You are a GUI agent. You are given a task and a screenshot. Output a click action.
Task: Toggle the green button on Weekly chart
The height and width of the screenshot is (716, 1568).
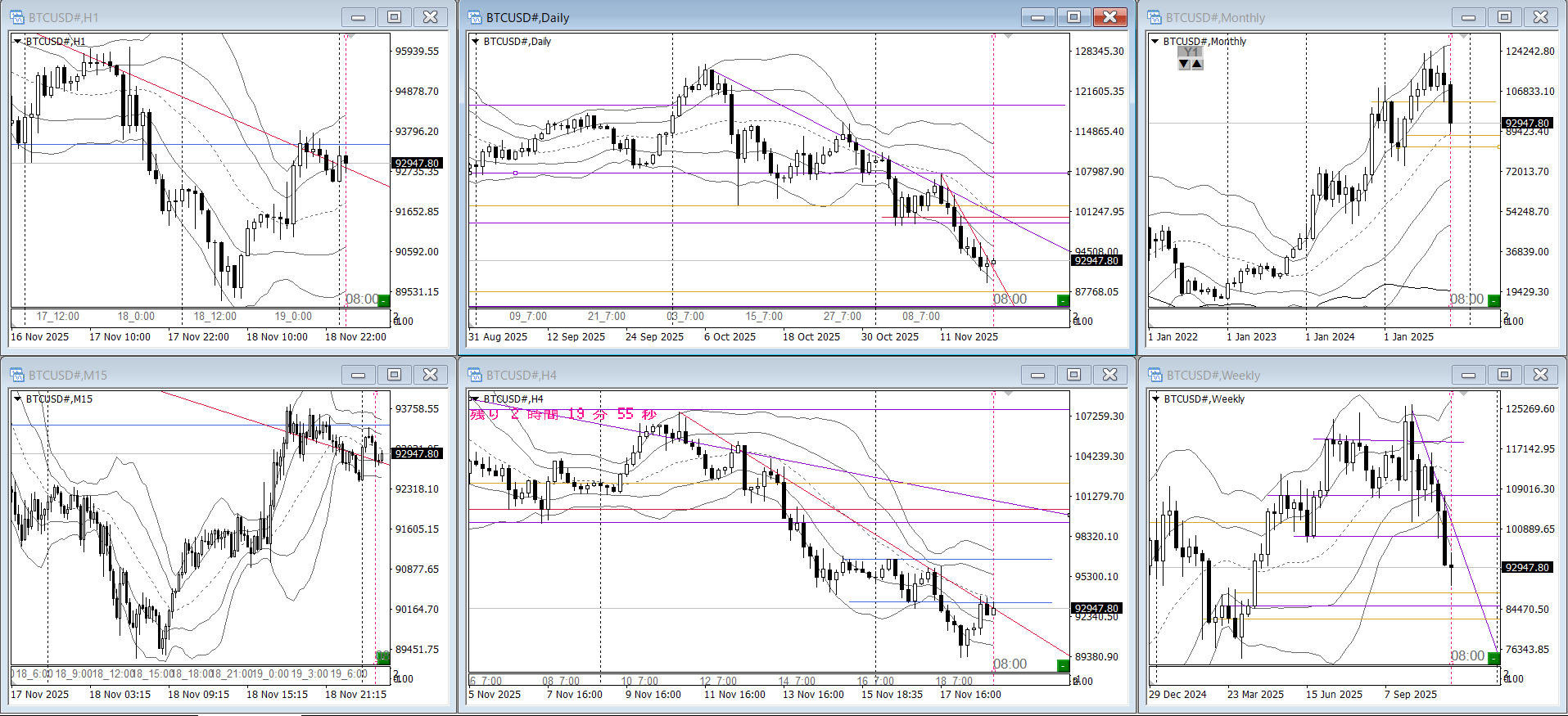(1493, 658)
